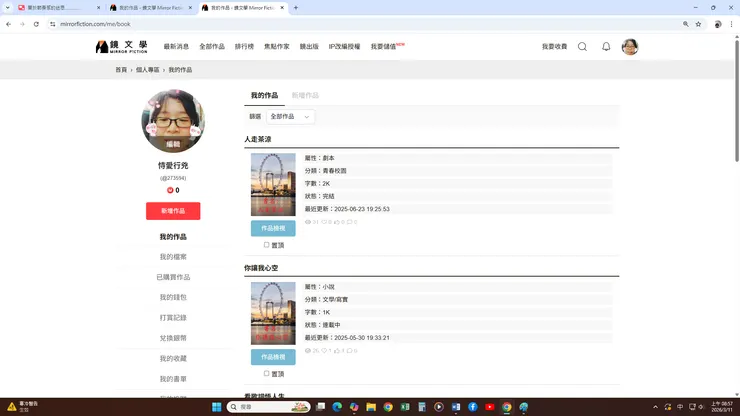This screenshot has width=740, height=416.
Task: Click the views eye icon for 人走茶涼
Action: tap(308, 222)
